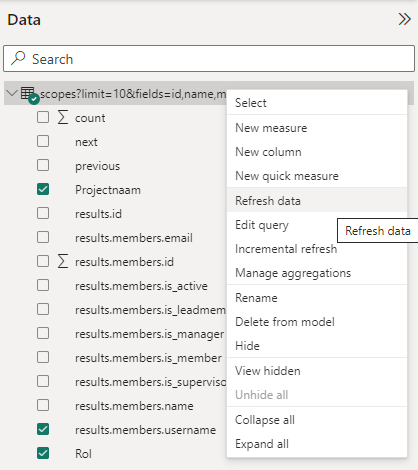The width and height of the screenshot is (418, 470).
Task: Check the count field checkbox
Action: click(x=43, y=117)
